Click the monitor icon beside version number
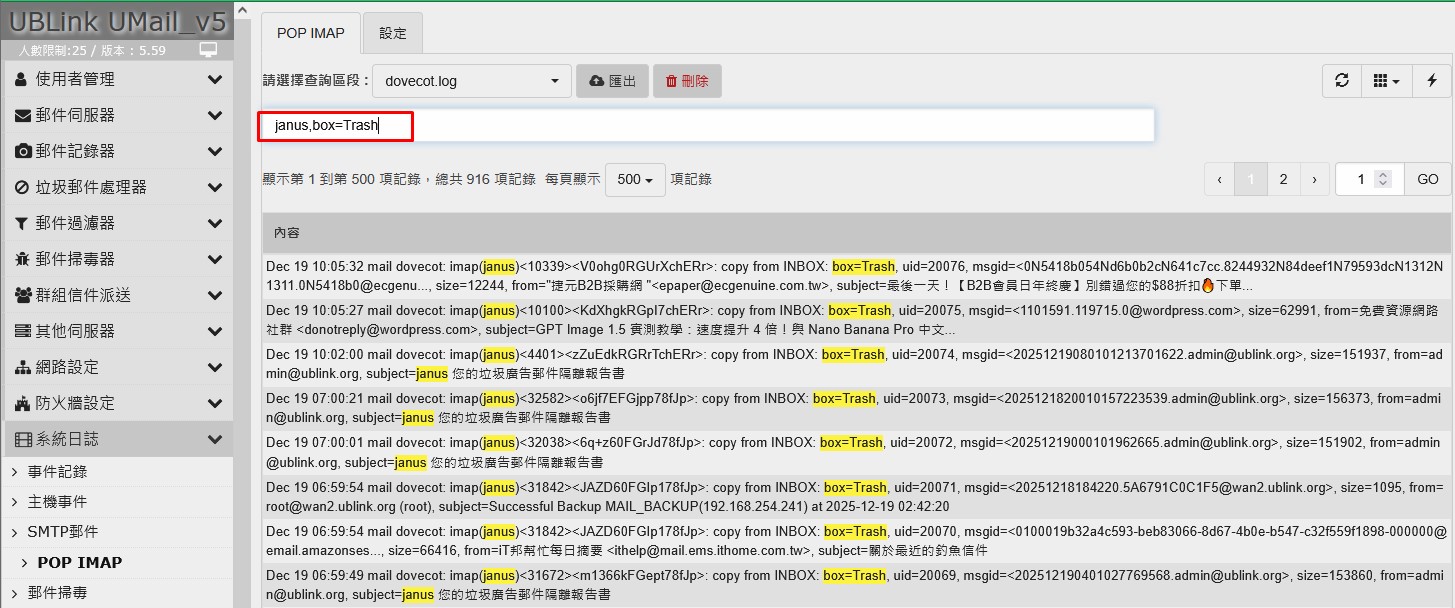The height and width of the screenshot is (608, 1455). tap(208, 50)
